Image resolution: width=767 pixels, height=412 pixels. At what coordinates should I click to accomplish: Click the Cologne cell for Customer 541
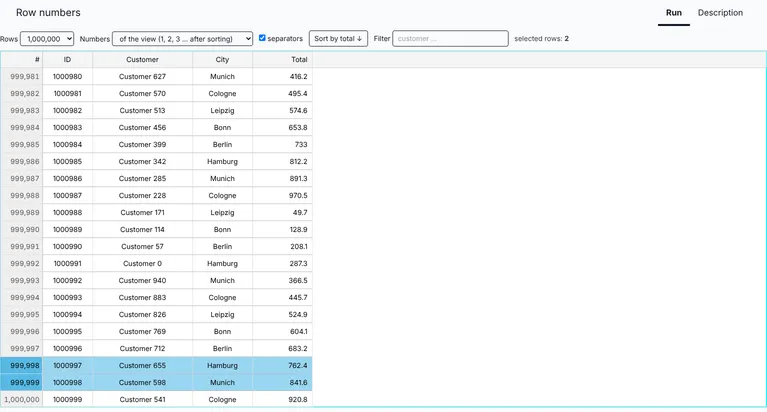click(x=223, y=400)
